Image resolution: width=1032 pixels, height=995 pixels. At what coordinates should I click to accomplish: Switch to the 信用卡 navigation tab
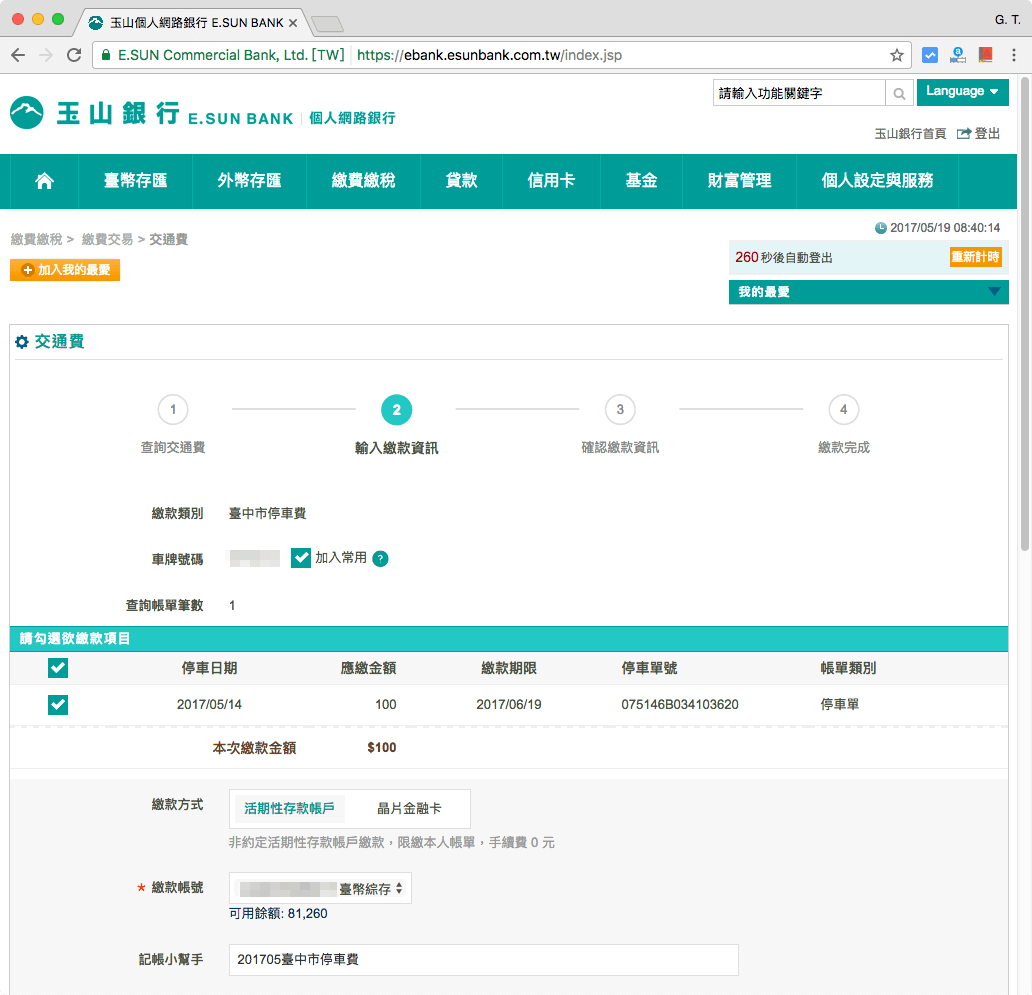coord(550,181)
